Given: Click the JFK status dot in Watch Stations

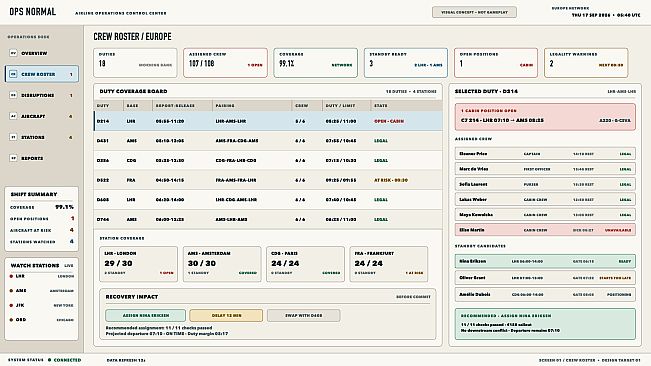Looking at the screenshot, I should (x=11, y=305).
